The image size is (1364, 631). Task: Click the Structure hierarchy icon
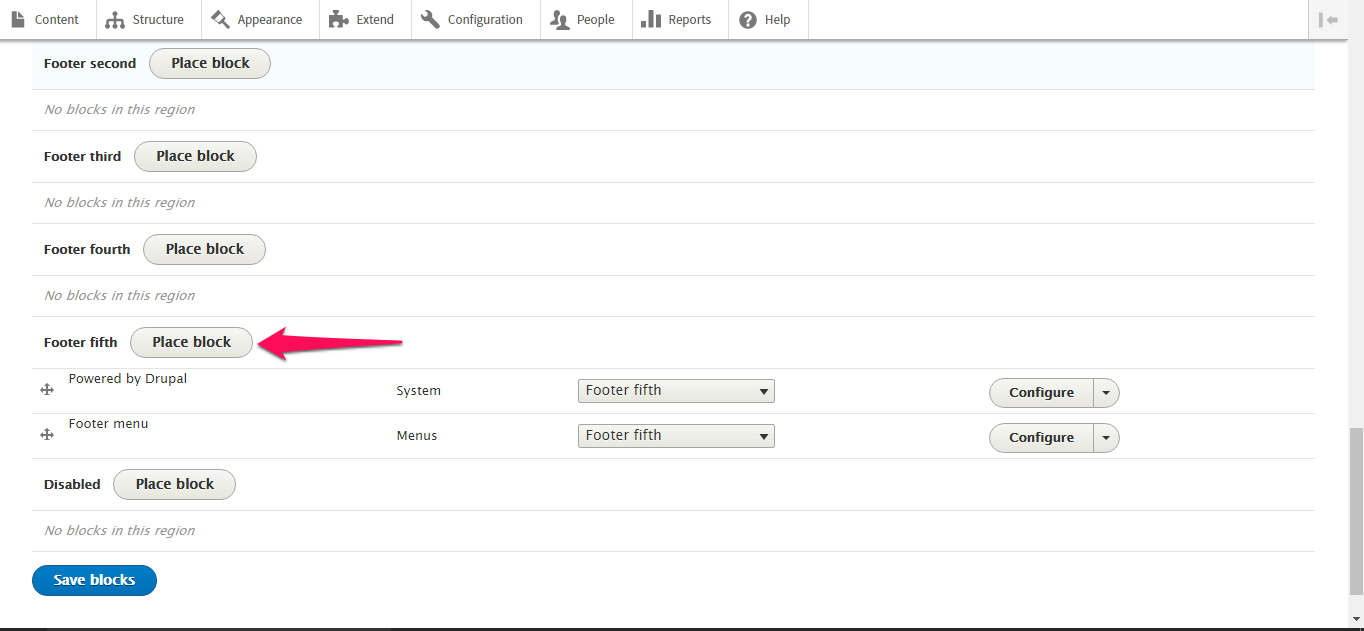[115, 20]
